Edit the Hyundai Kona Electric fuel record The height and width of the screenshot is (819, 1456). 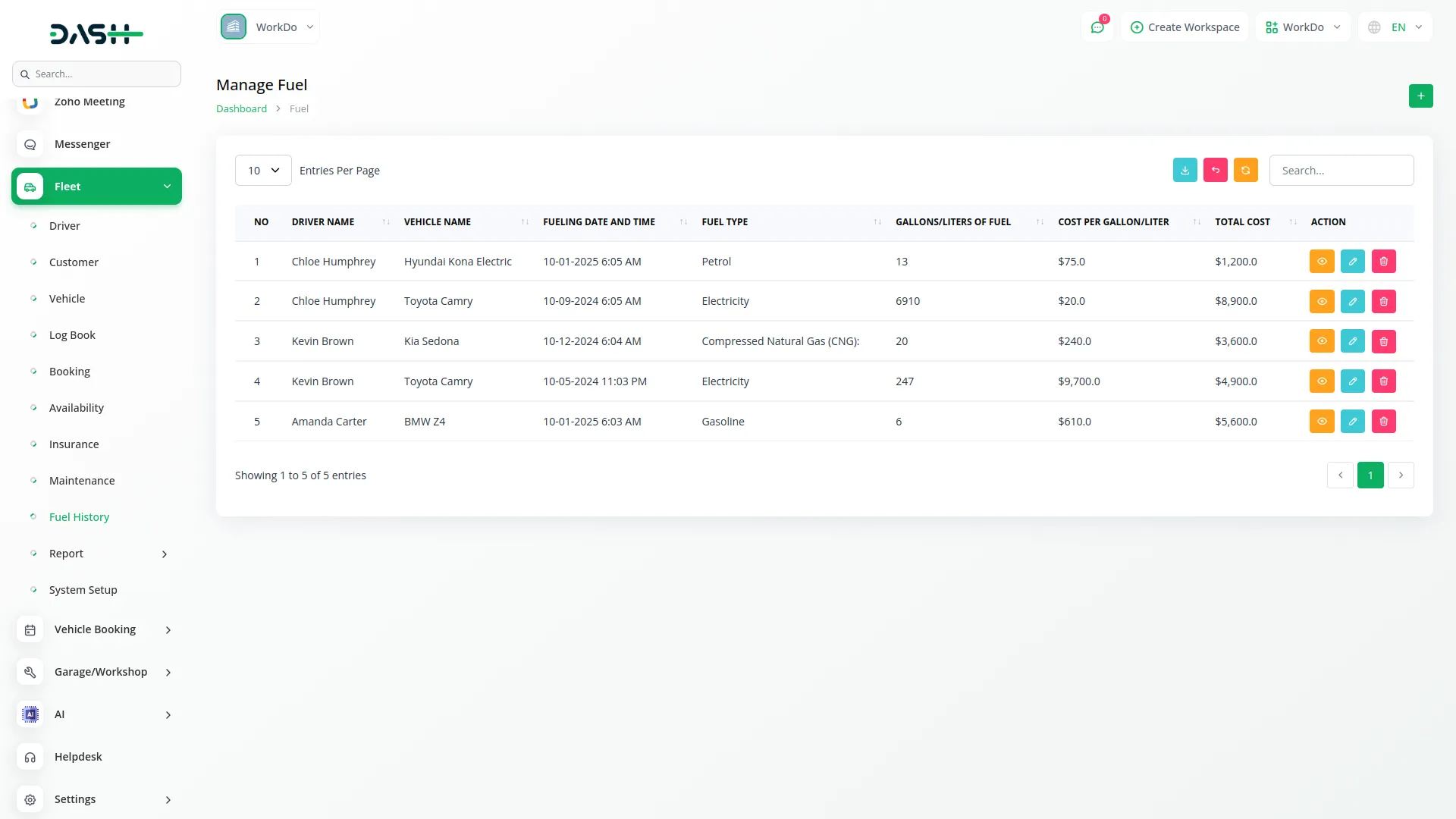tap(1352, 262)
